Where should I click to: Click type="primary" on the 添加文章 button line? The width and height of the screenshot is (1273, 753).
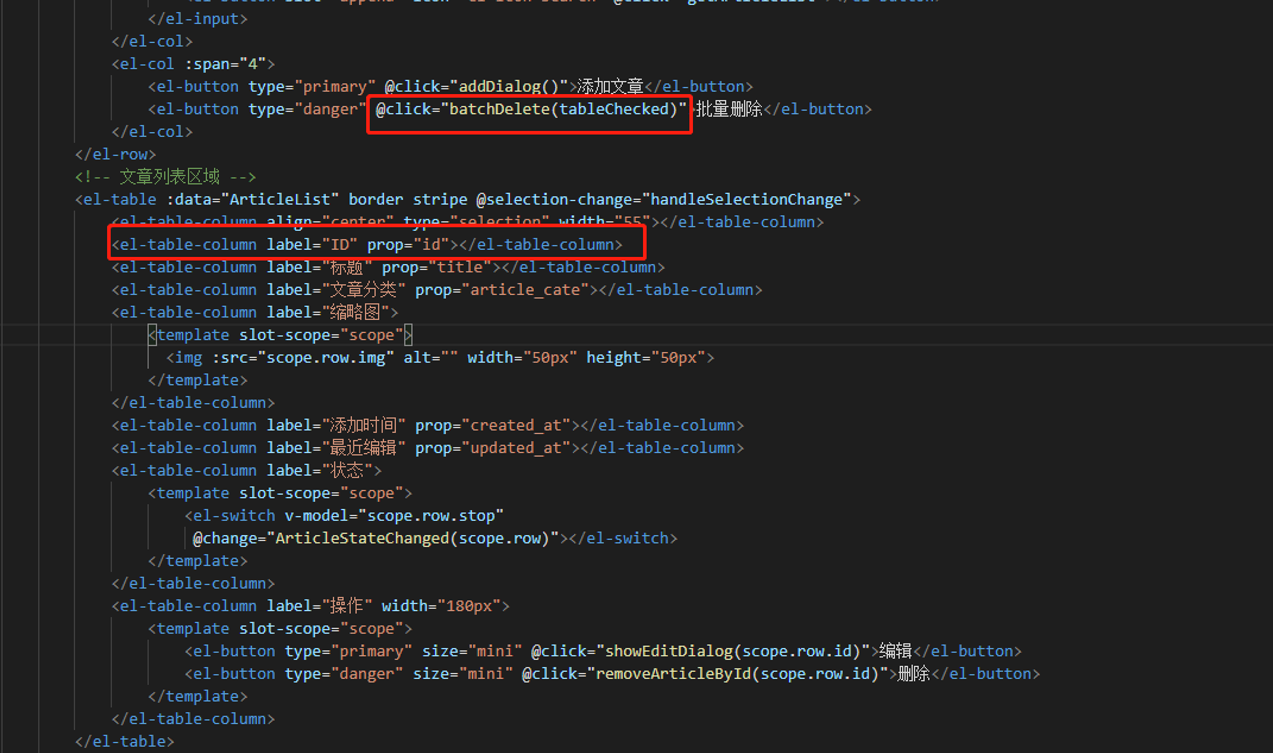point(312,86)
